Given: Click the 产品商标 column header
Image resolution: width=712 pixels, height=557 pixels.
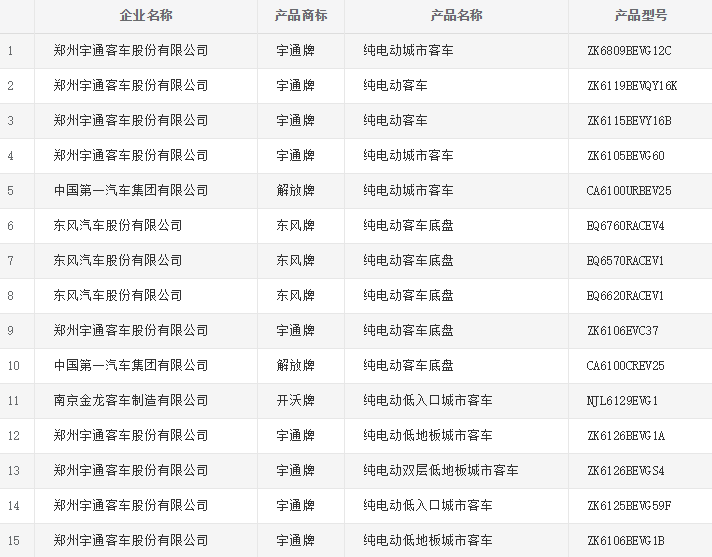Looking at the screenshot, I should click(x=301, y=15).
